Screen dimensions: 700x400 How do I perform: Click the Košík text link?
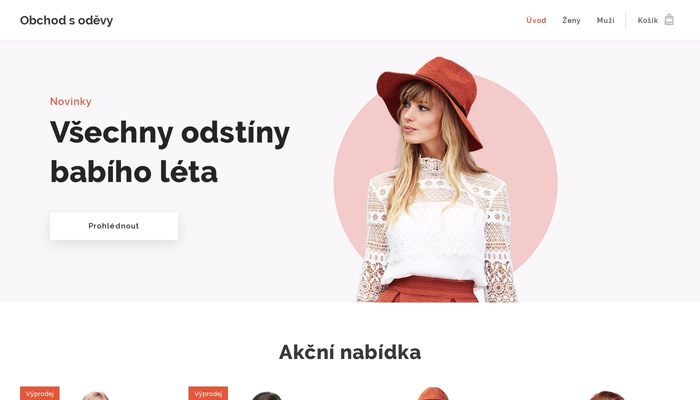pos(648,21)
